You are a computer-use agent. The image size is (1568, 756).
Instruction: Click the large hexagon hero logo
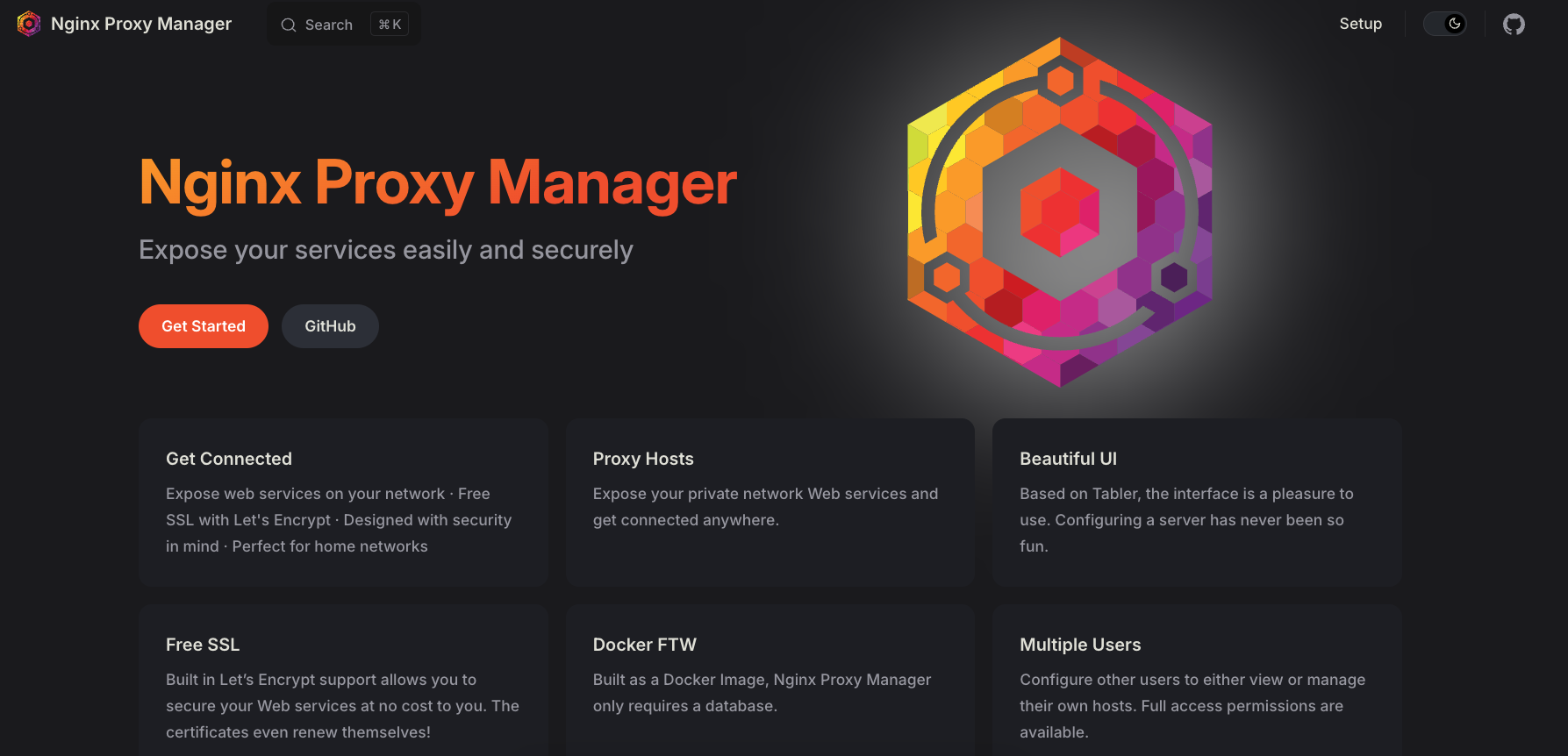(1059, 212)
